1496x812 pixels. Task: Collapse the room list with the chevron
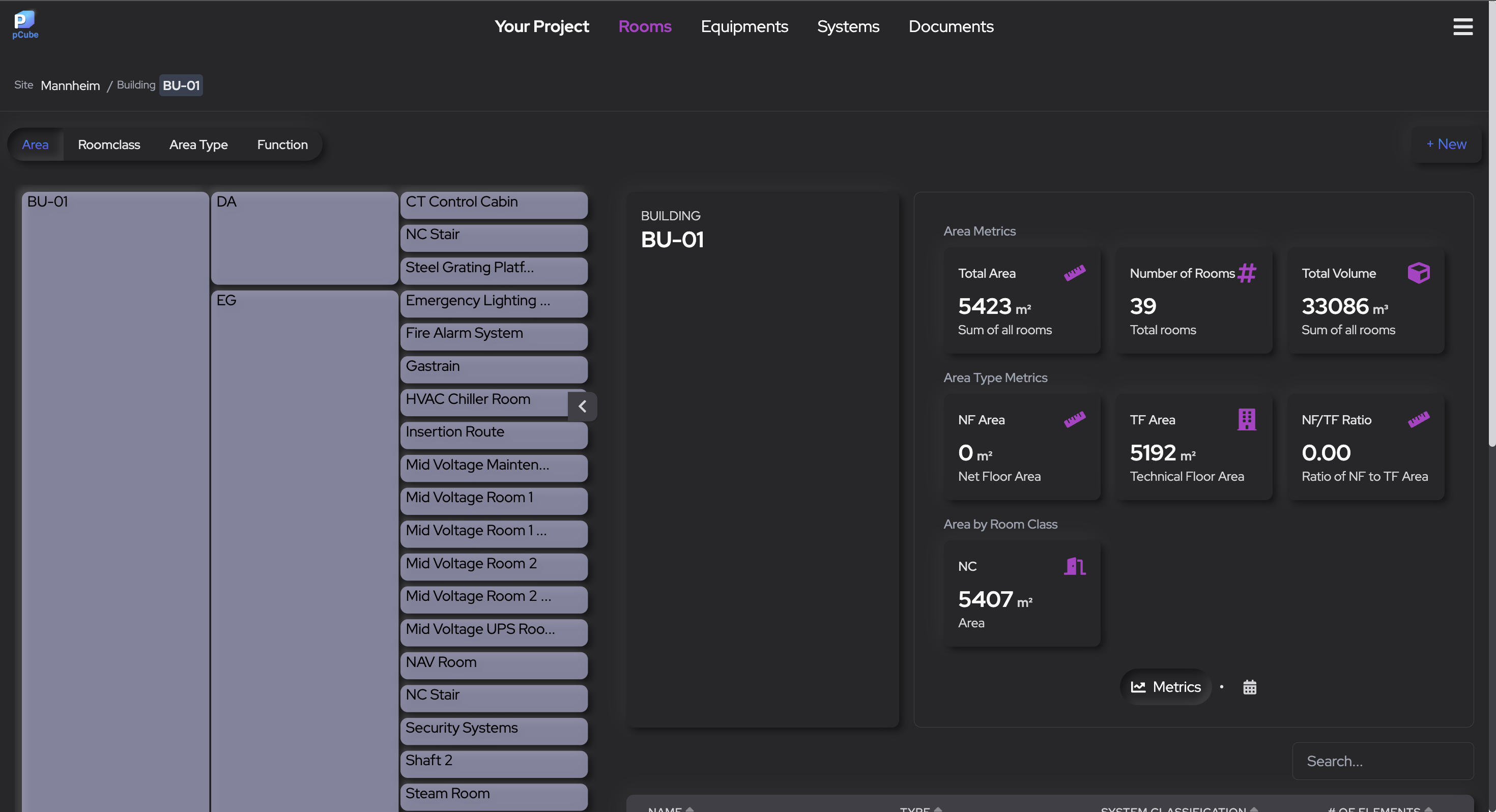[x=582, y=406]
